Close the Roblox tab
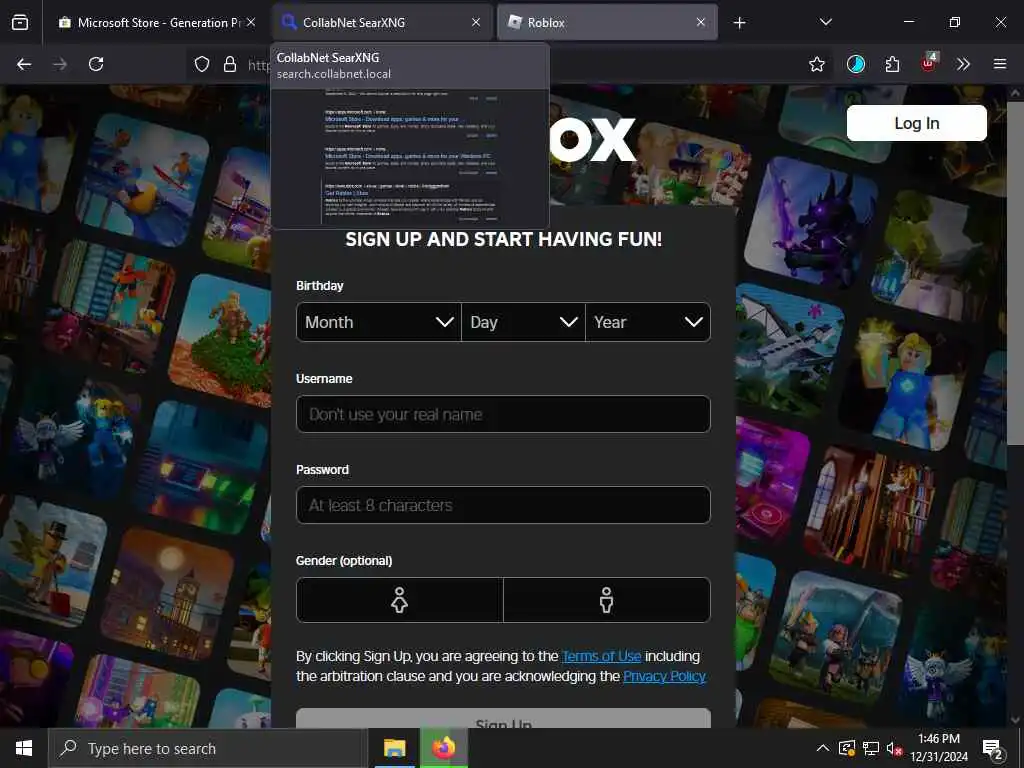Screen dimensions: 1024x768 click(x=701, y=22)
